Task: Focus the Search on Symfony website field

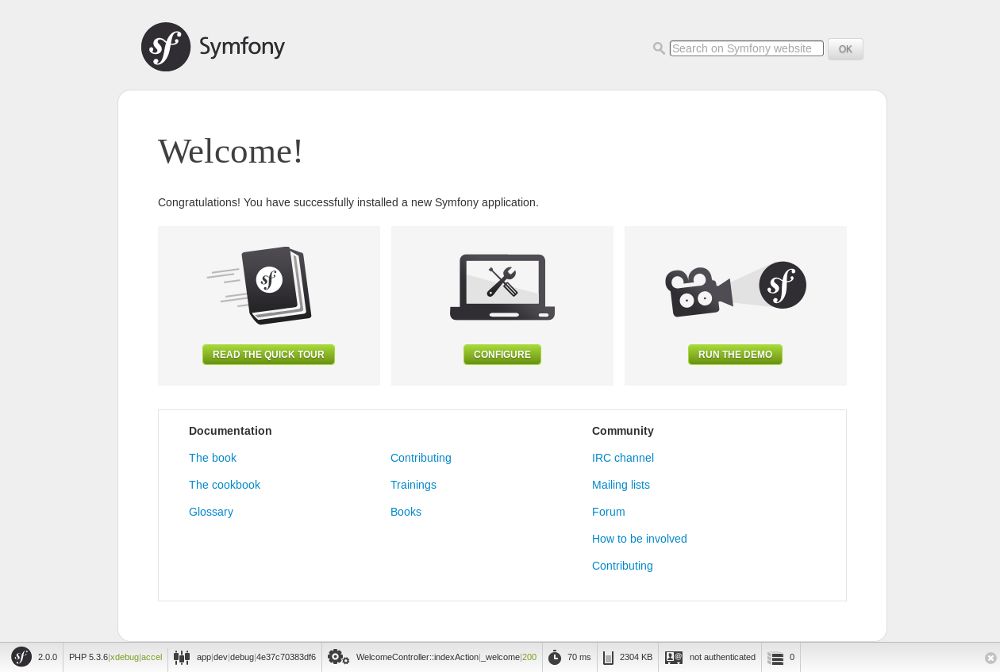Action: tap(746, 48)
